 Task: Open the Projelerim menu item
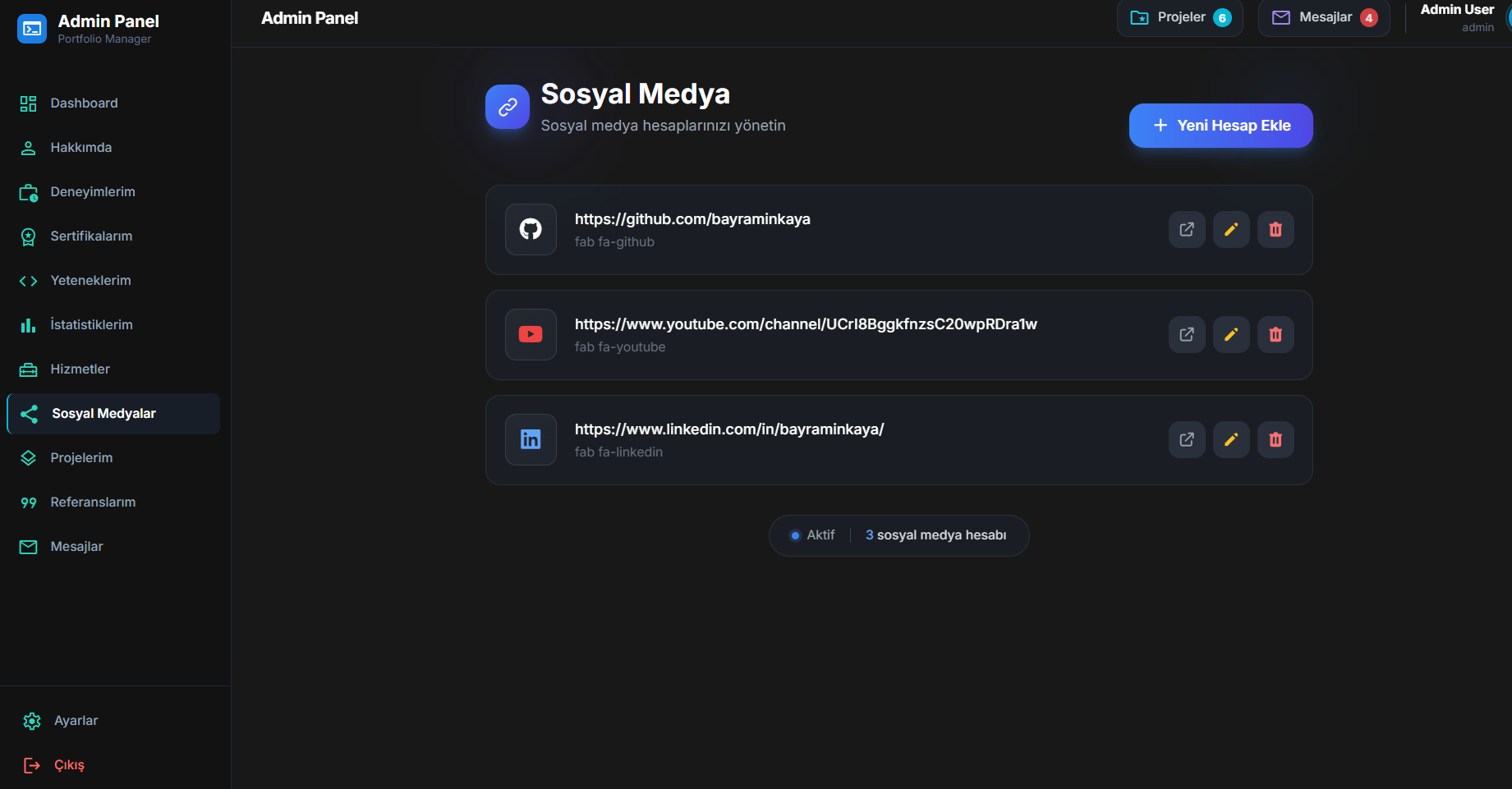[x=113, y=458]
